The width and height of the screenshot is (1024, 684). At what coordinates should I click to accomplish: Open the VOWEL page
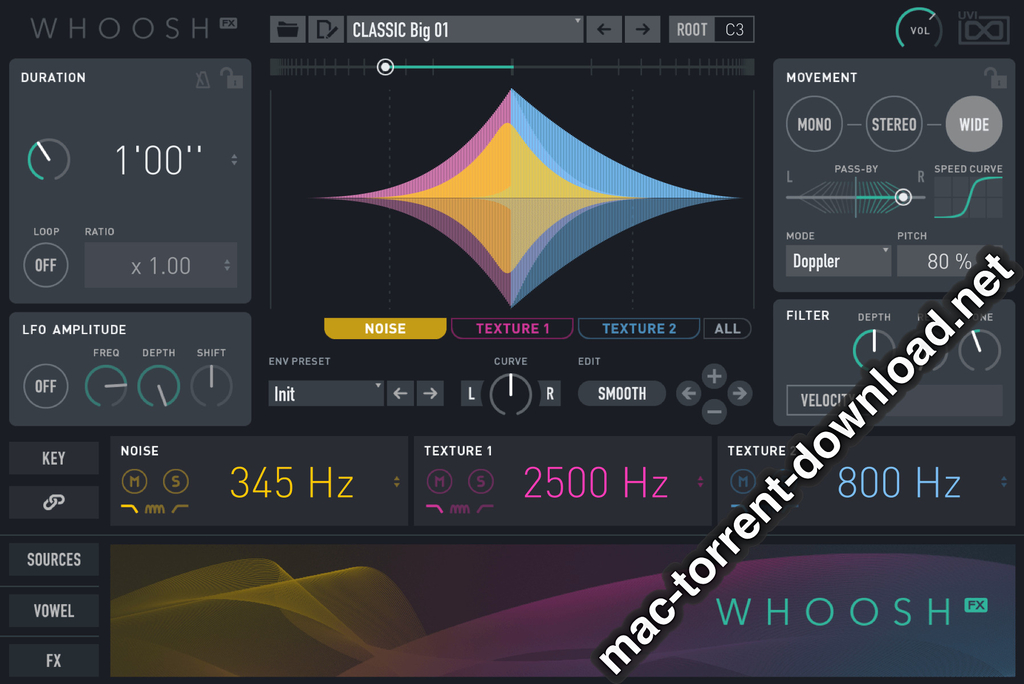click(x=54, y=610)
